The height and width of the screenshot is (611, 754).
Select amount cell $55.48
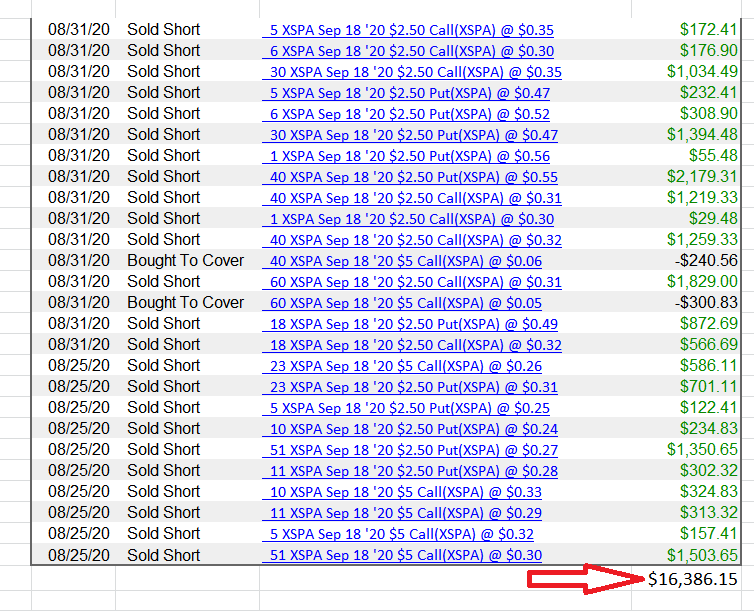[x=713, y=155]
